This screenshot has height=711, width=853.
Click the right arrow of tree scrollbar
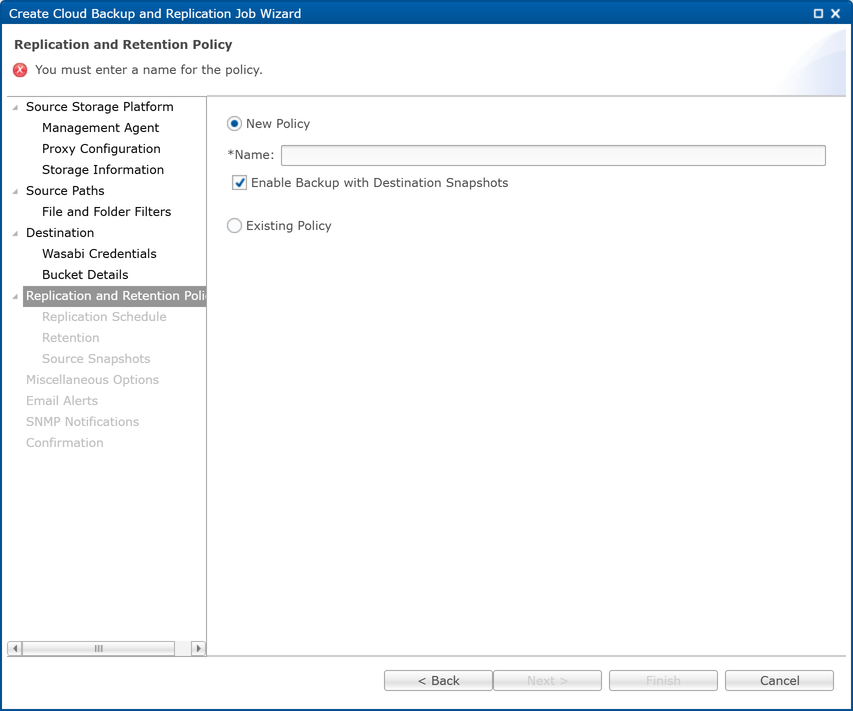pyautogui.click(x=199, y=648)
